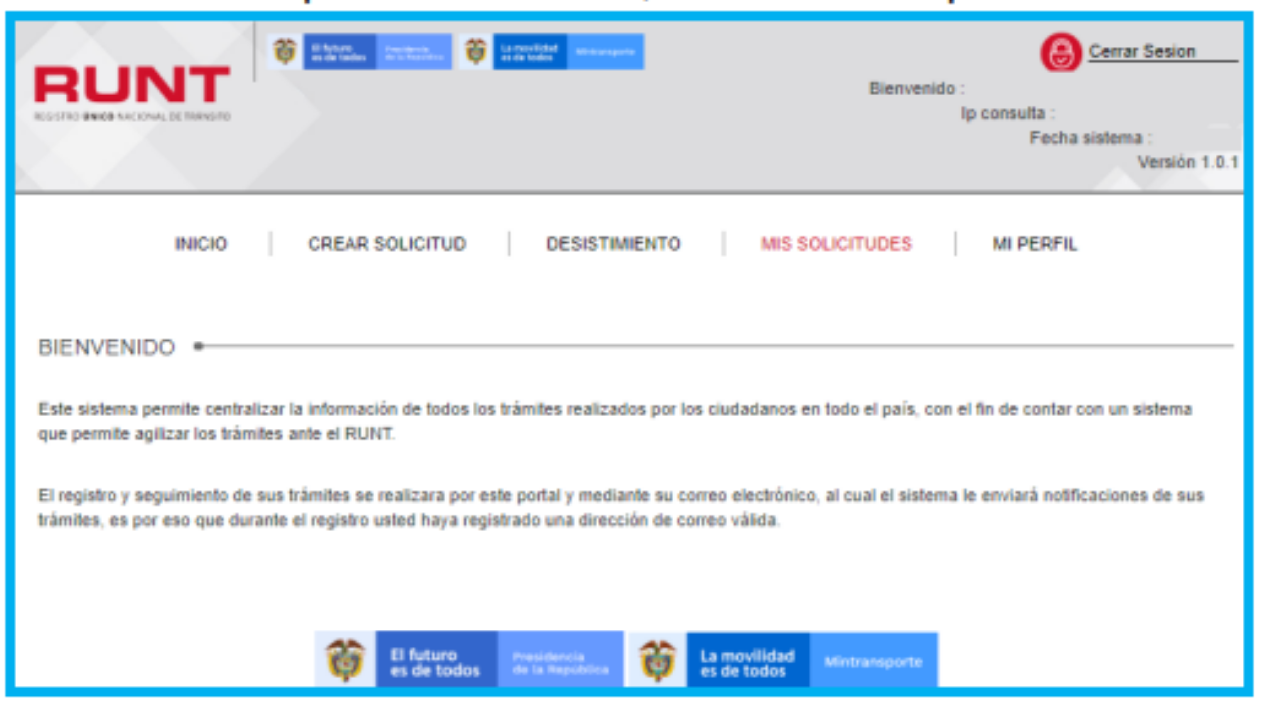Click the Mintransporte banner in the footer
Screen dimensions: 1280x720
[x=874, y=660]
